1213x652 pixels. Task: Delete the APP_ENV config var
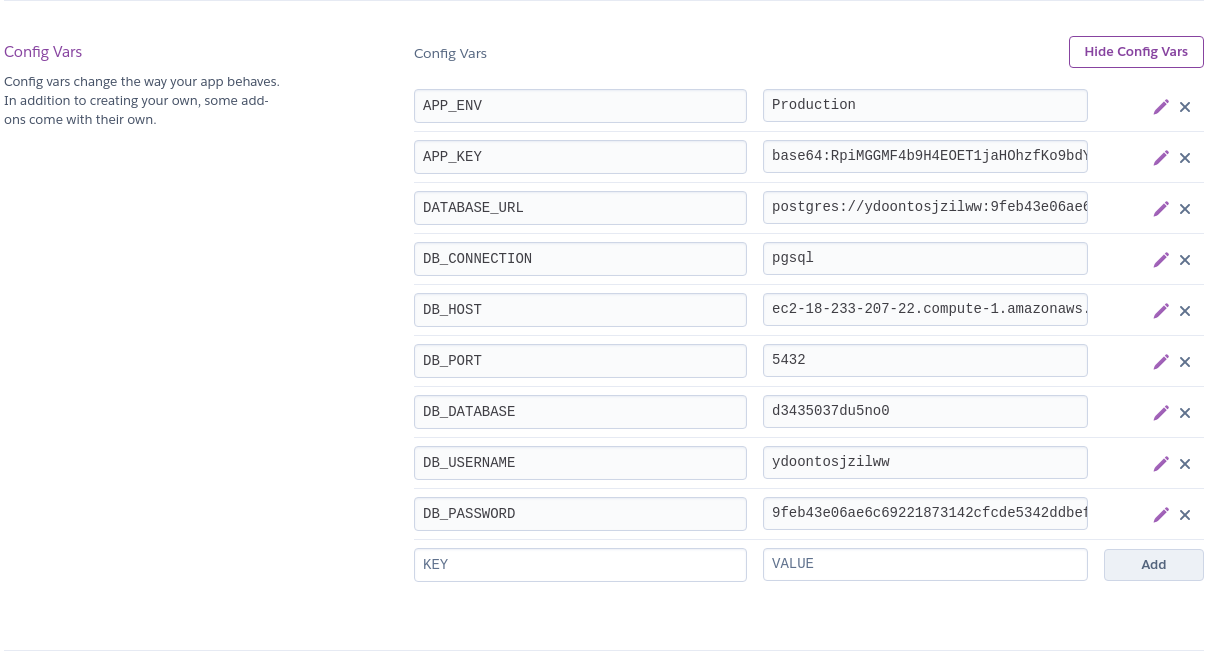1185,107
